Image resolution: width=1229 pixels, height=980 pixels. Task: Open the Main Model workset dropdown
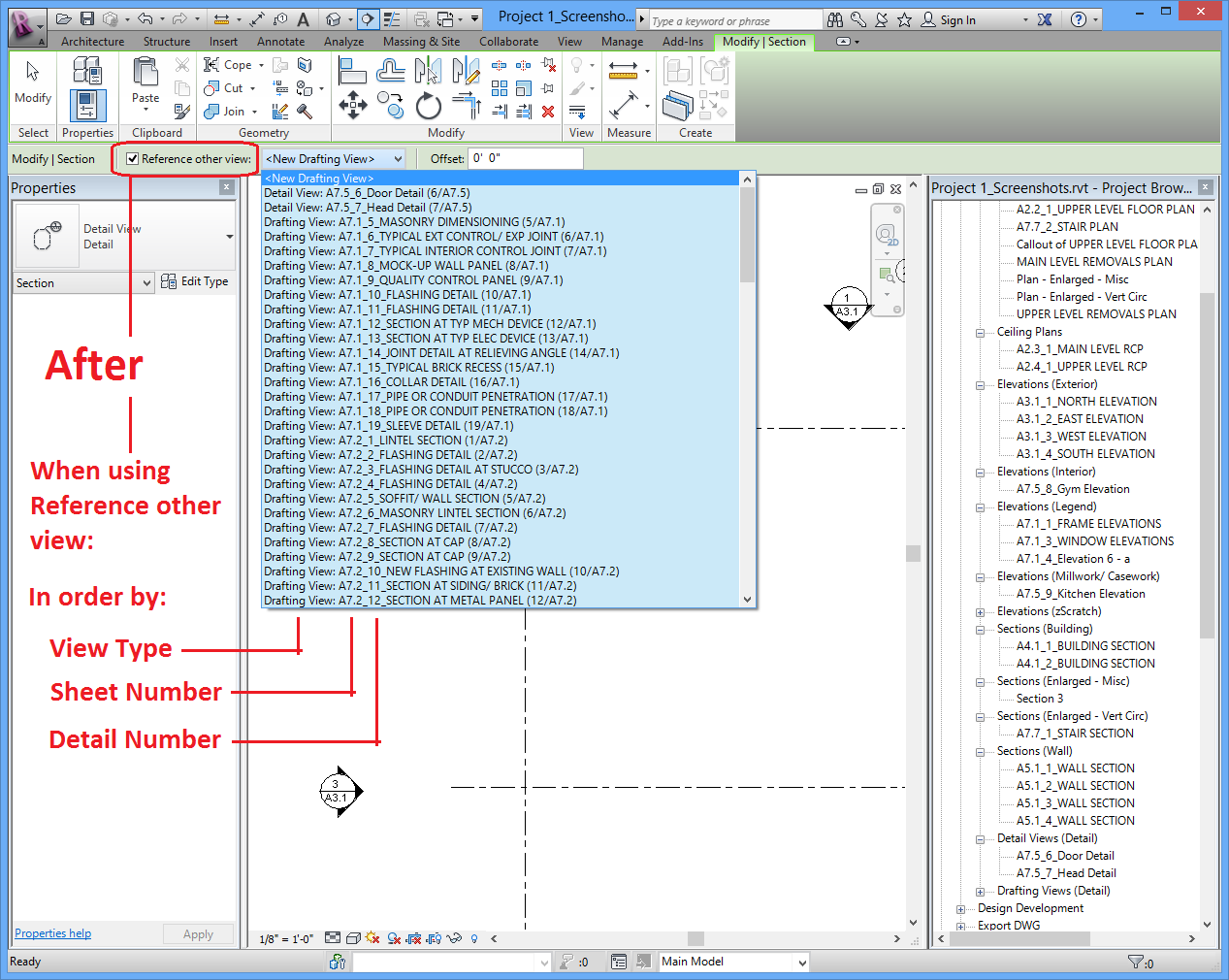pos(802,963)
